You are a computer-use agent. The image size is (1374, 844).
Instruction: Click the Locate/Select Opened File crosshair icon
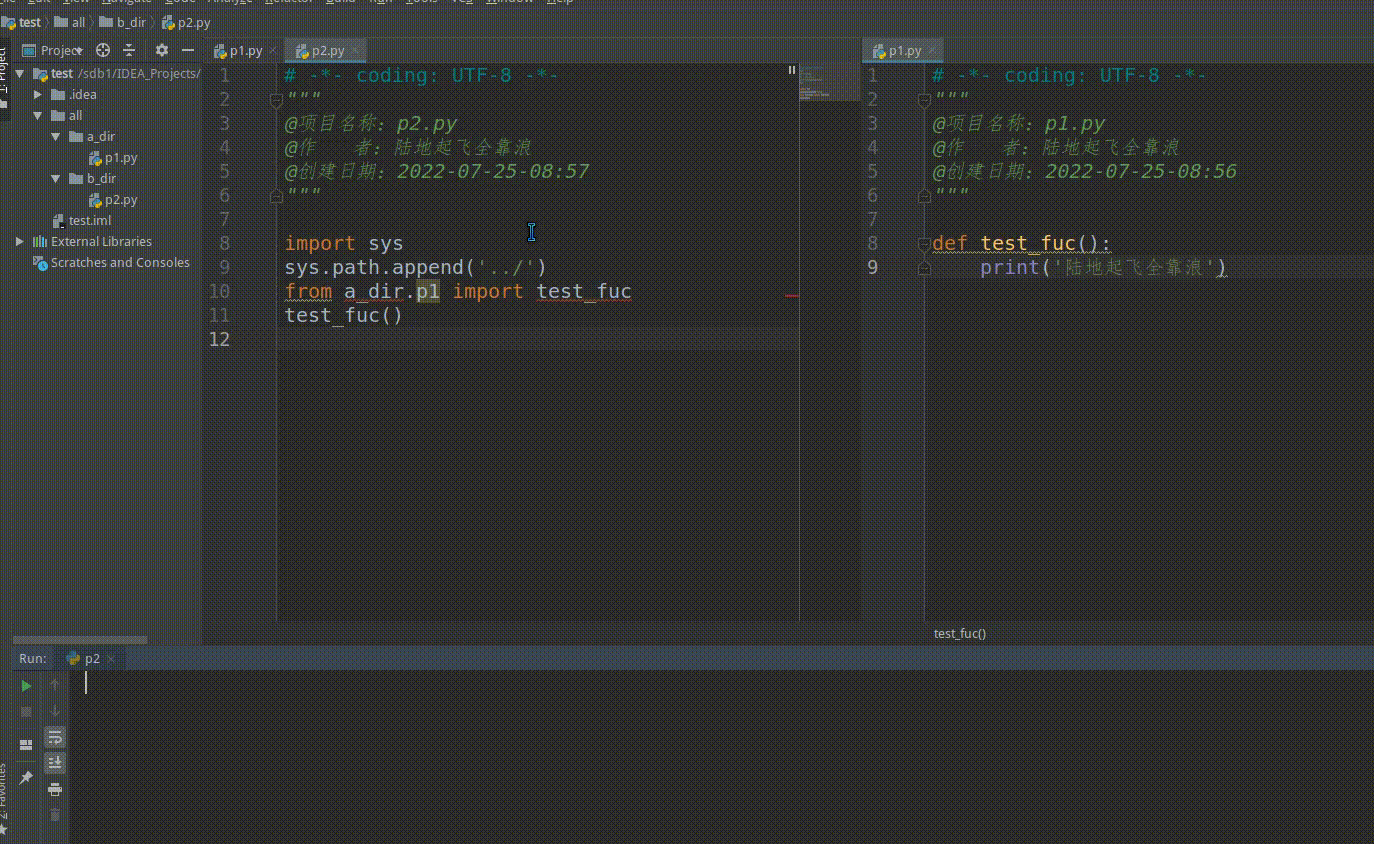[103, 50]
